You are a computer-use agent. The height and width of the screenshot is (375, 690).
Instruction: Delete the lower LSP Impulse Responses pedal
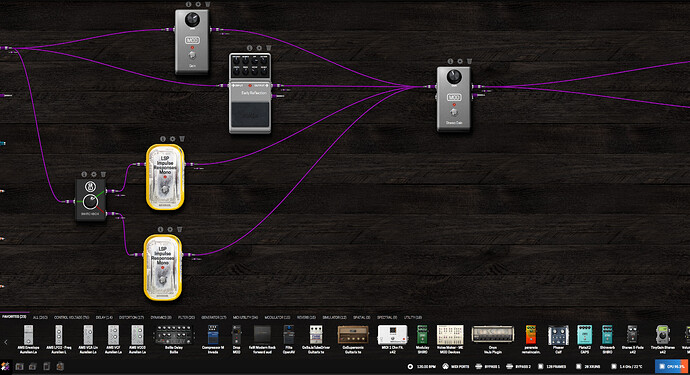(x=180, y=229)
